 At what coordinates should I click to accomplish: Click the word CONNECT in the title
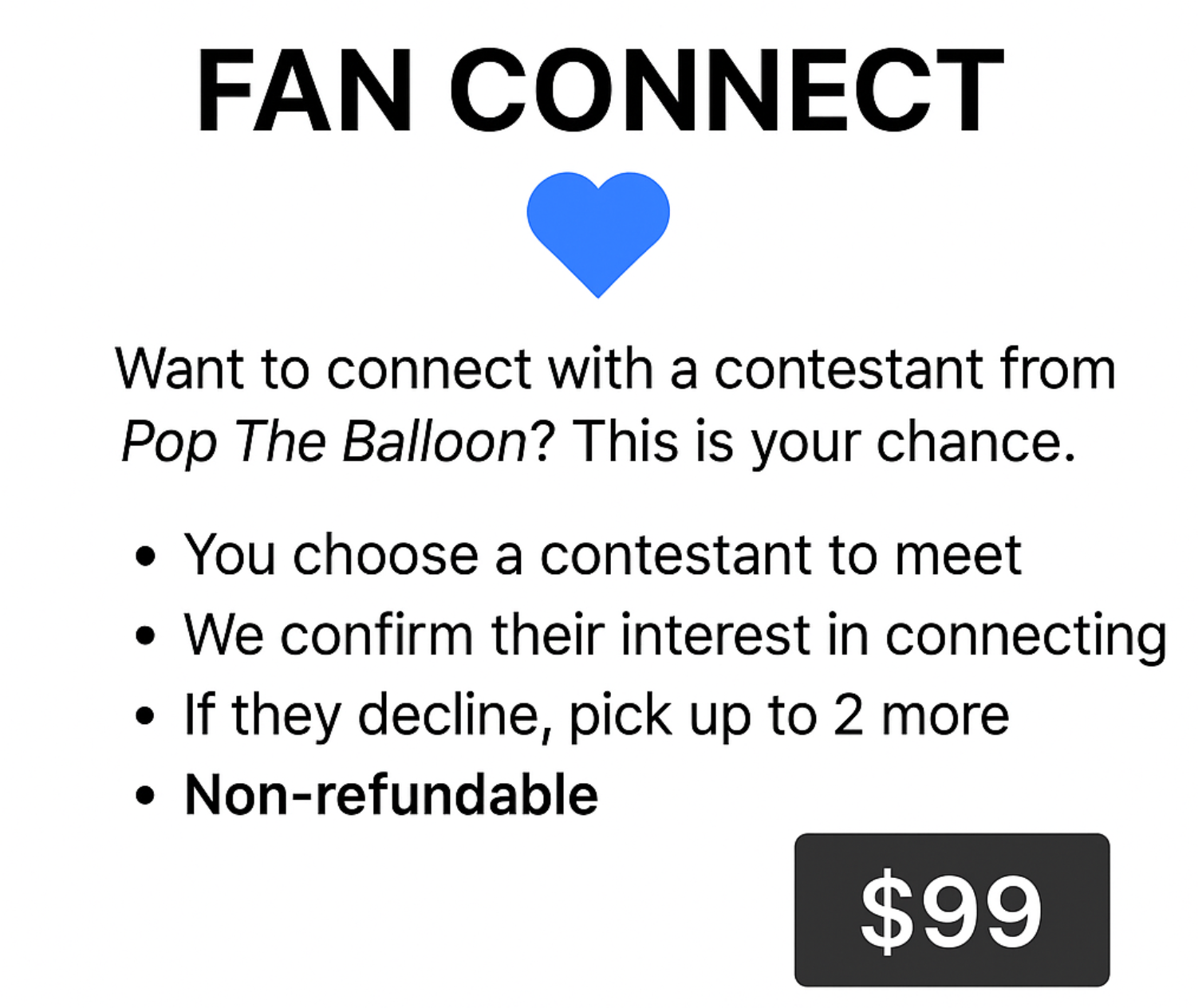point(727,90)
